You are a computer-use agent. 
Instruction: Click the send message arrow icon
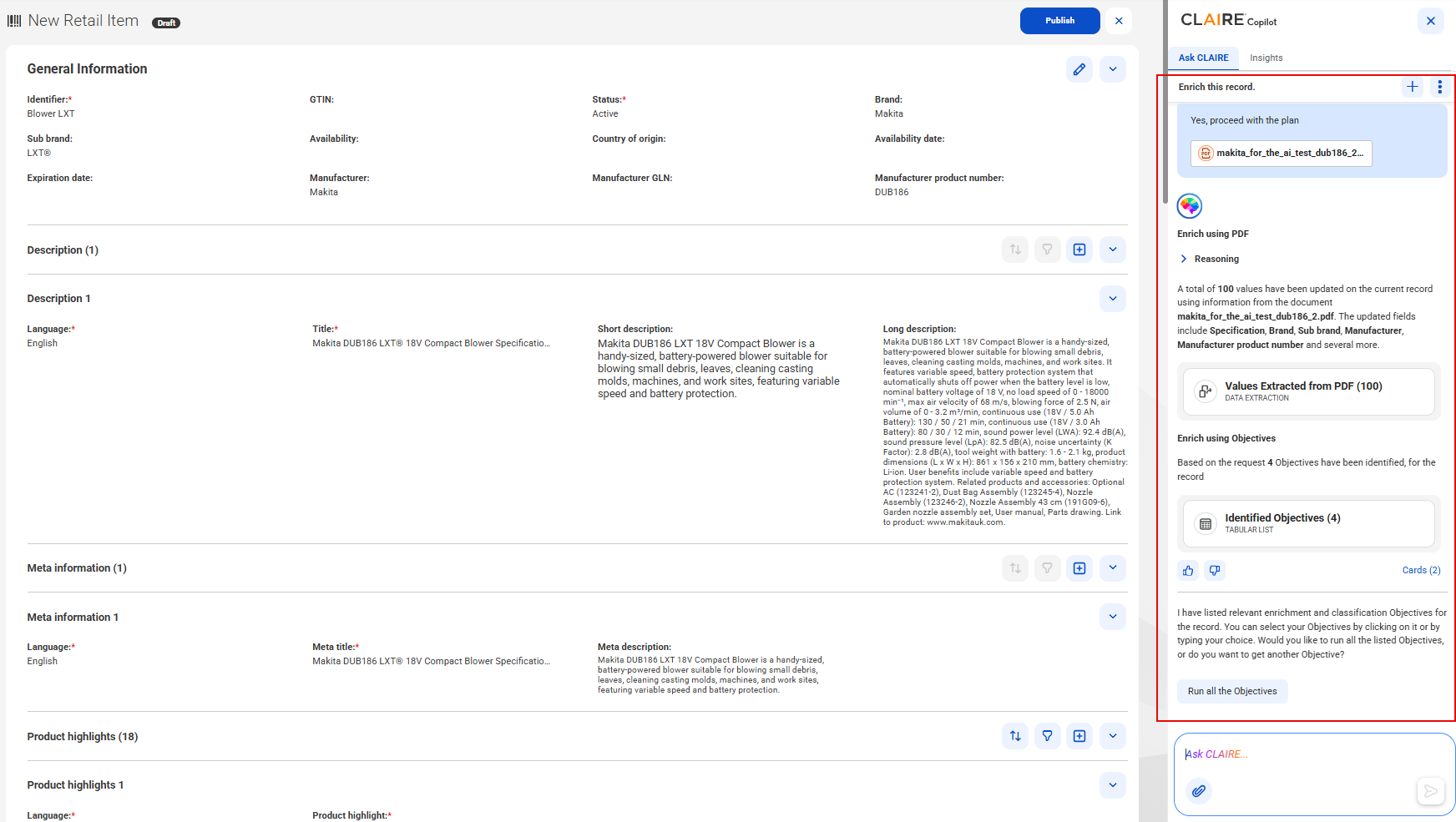point(1430,791)
